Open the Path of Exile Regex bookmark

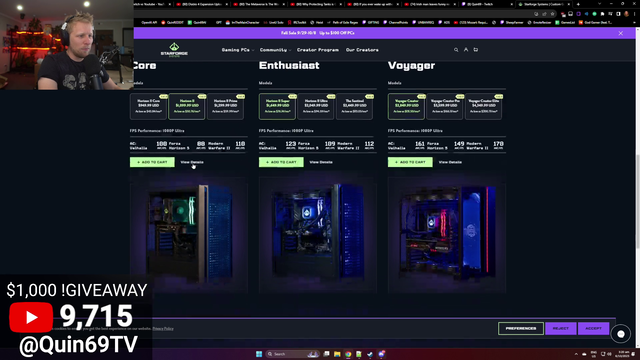(342, 22)
